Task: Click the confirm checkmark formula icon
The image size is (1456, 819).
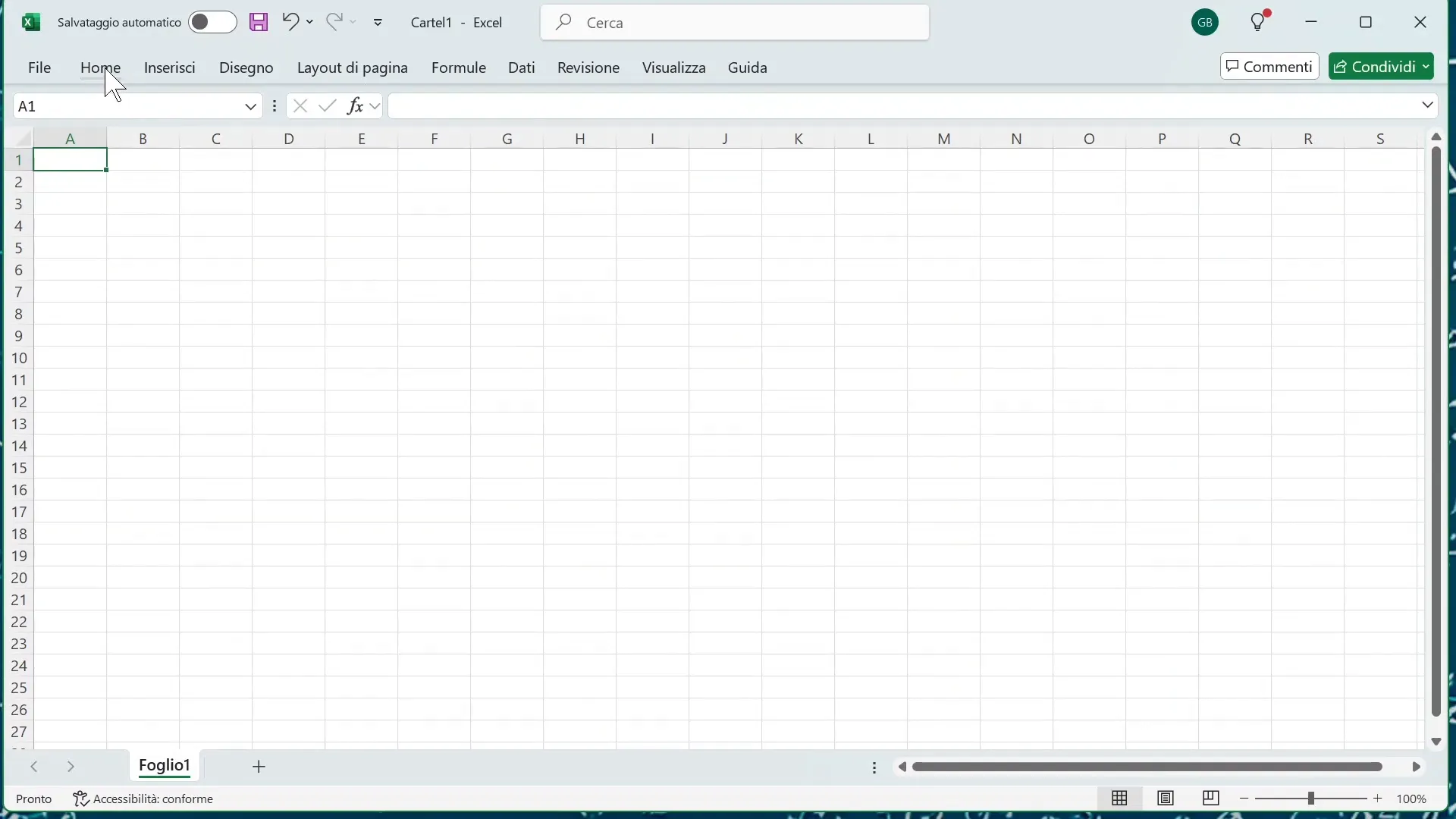Action: (328, 107)
